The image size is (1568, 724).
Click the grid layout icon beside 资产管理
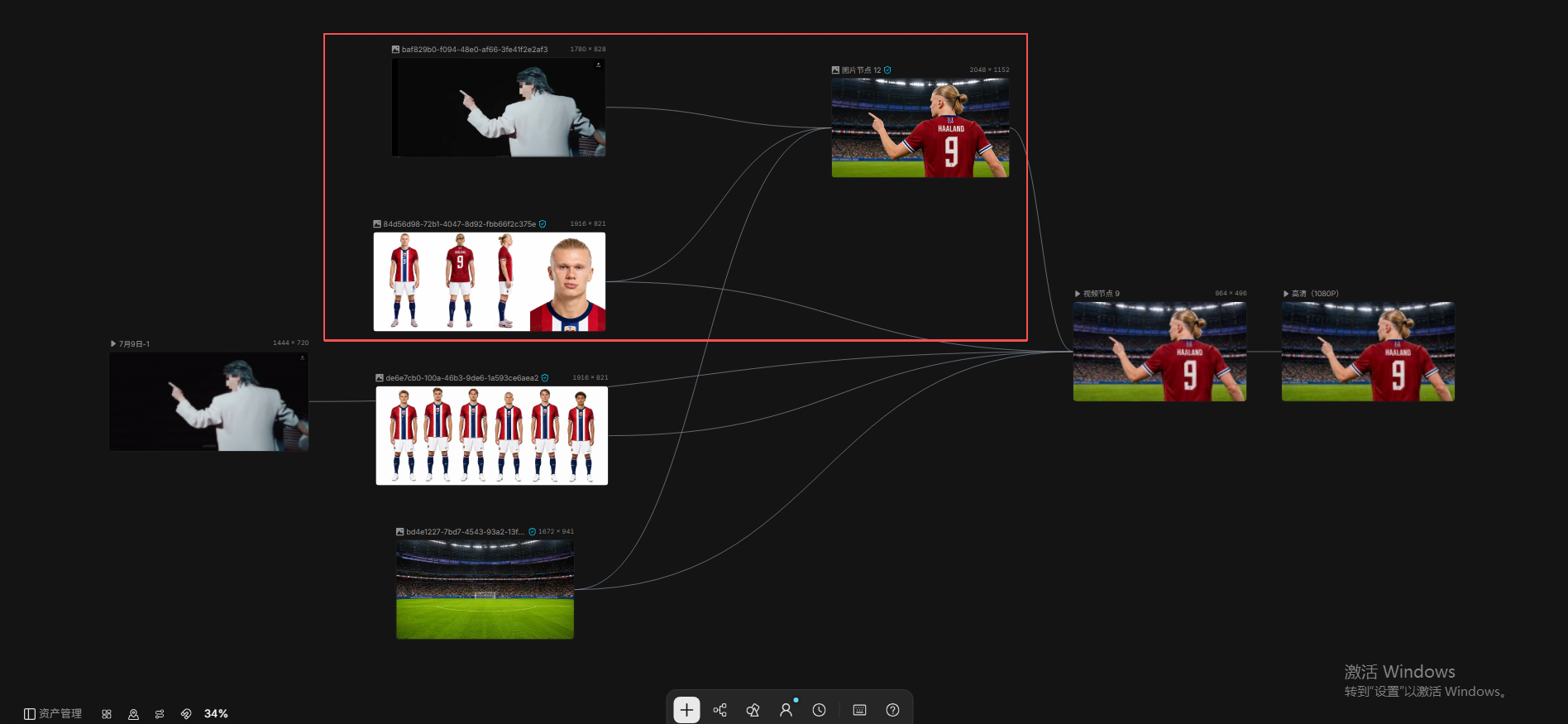tap(107, 714)
